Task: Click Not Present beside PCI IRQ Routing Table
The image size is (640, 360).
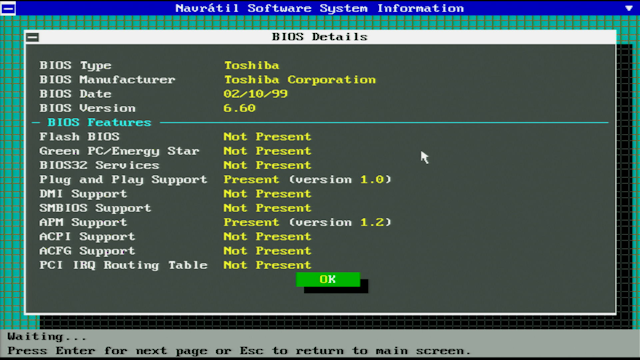Action: click(267, 265)
